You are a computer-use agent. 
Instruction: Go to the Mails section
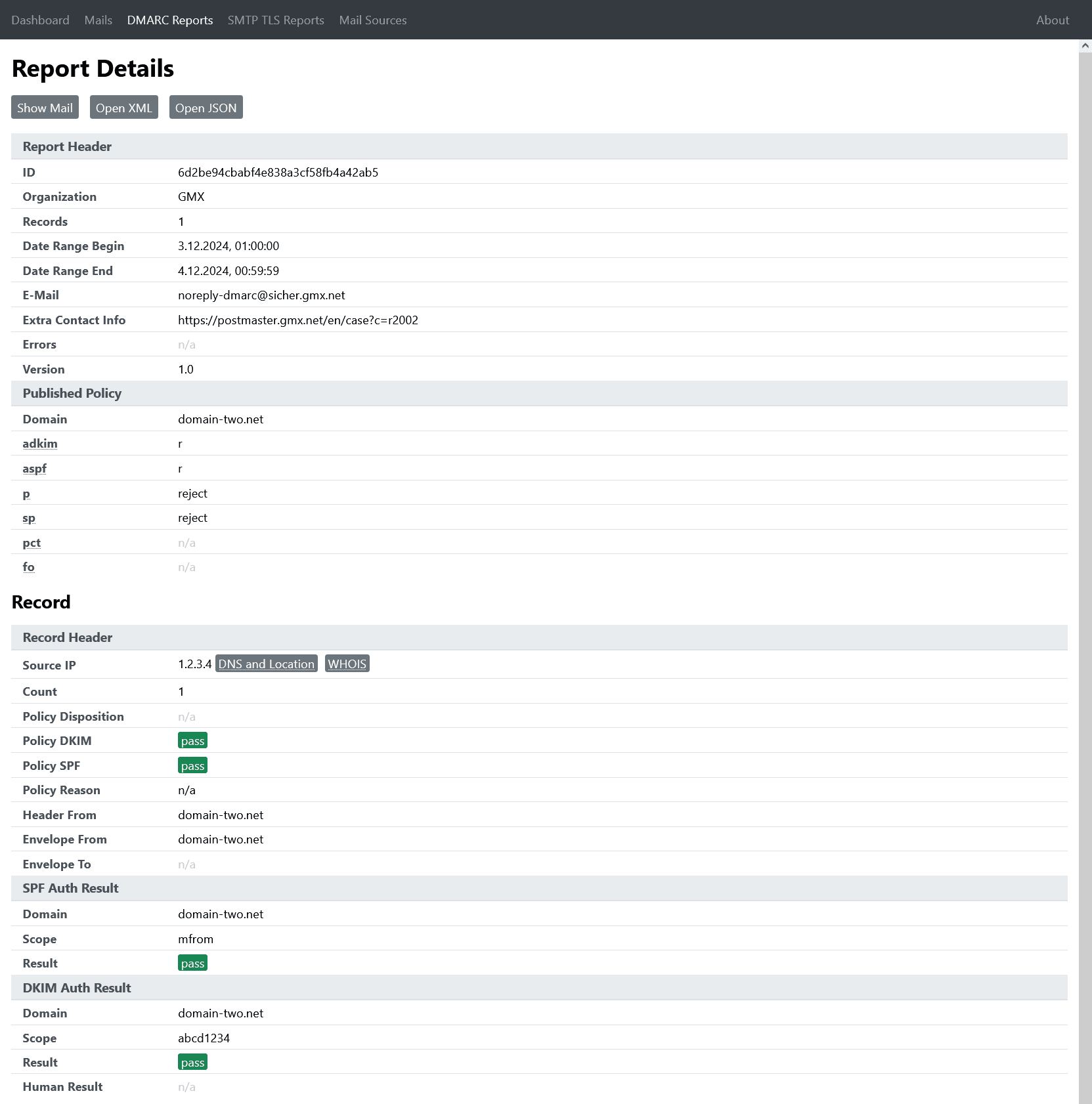98,20
